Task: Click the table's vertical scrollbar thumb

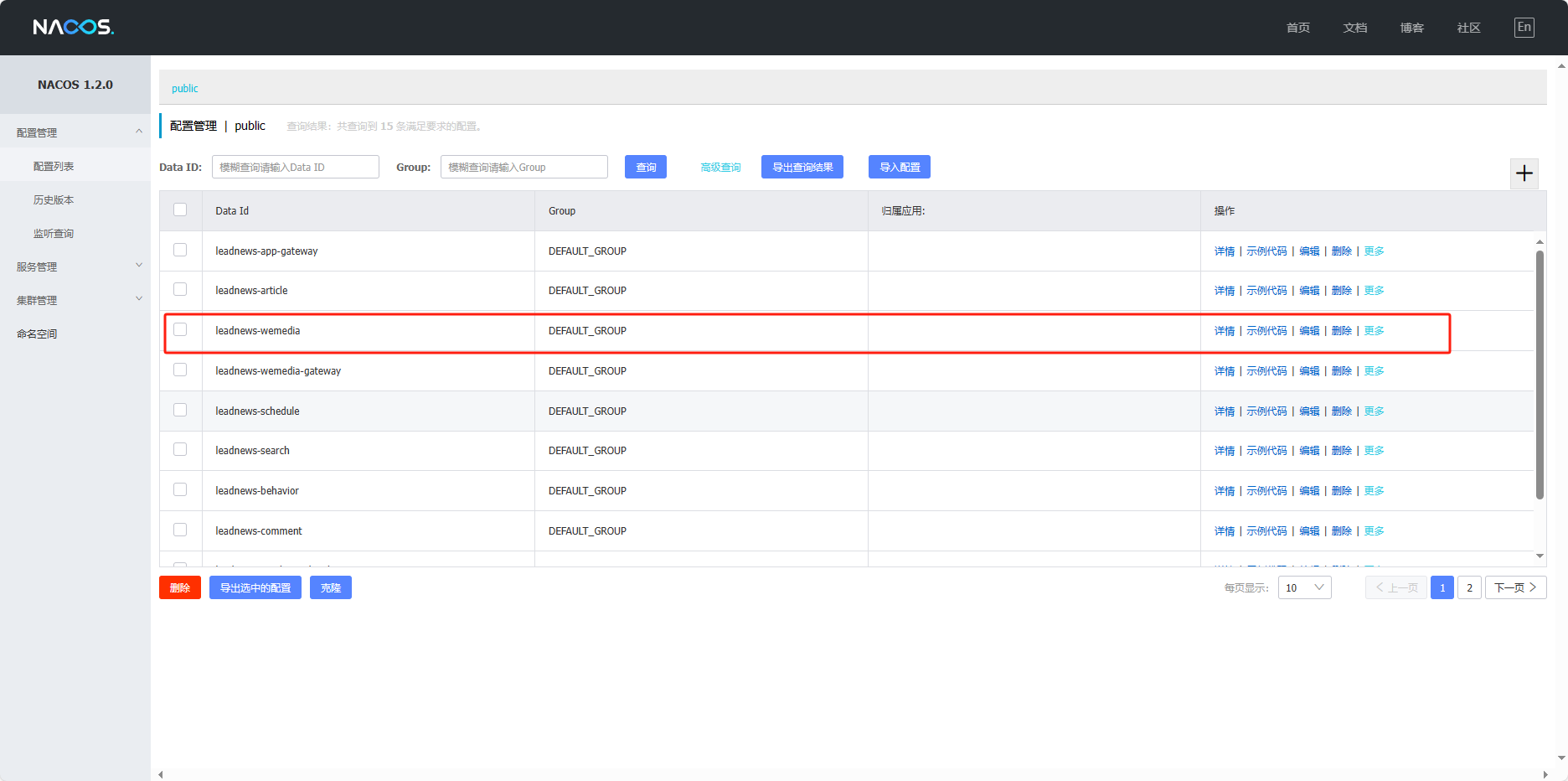Action: point(1540,375)
